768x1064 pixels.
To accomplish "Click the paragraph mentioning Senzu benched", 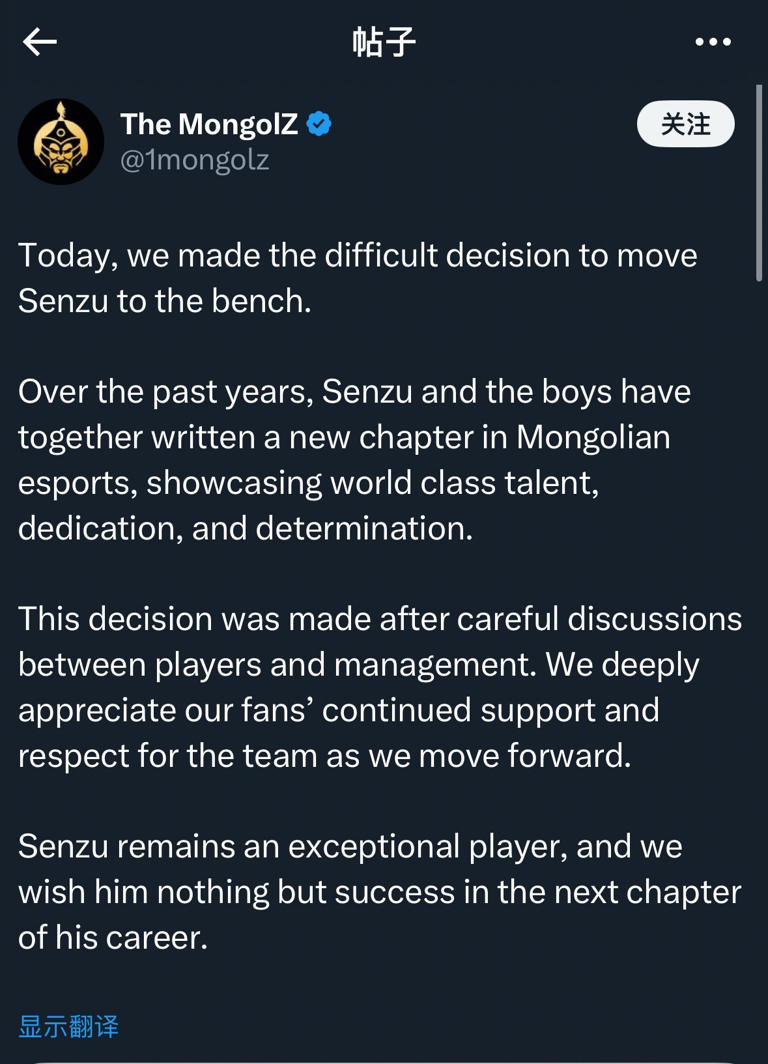I will (x=357, y=278).
